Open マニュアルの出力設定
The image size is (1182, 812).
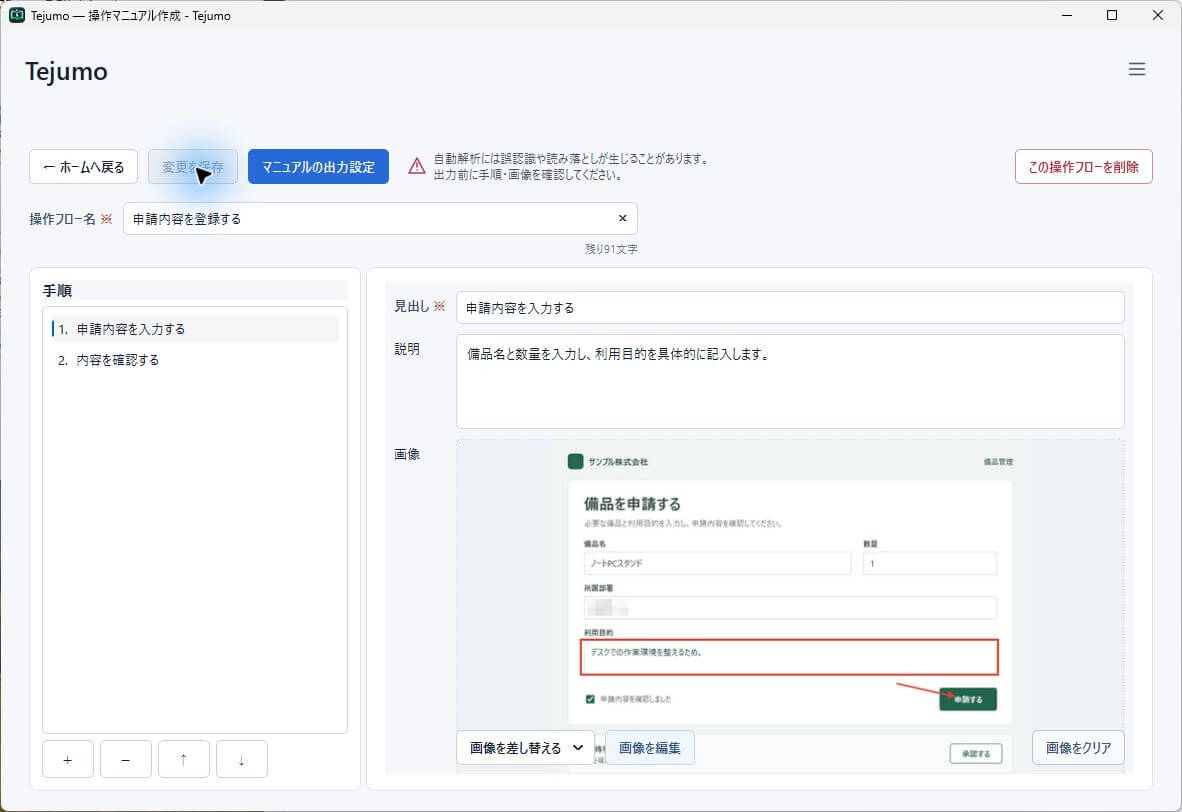318,167
